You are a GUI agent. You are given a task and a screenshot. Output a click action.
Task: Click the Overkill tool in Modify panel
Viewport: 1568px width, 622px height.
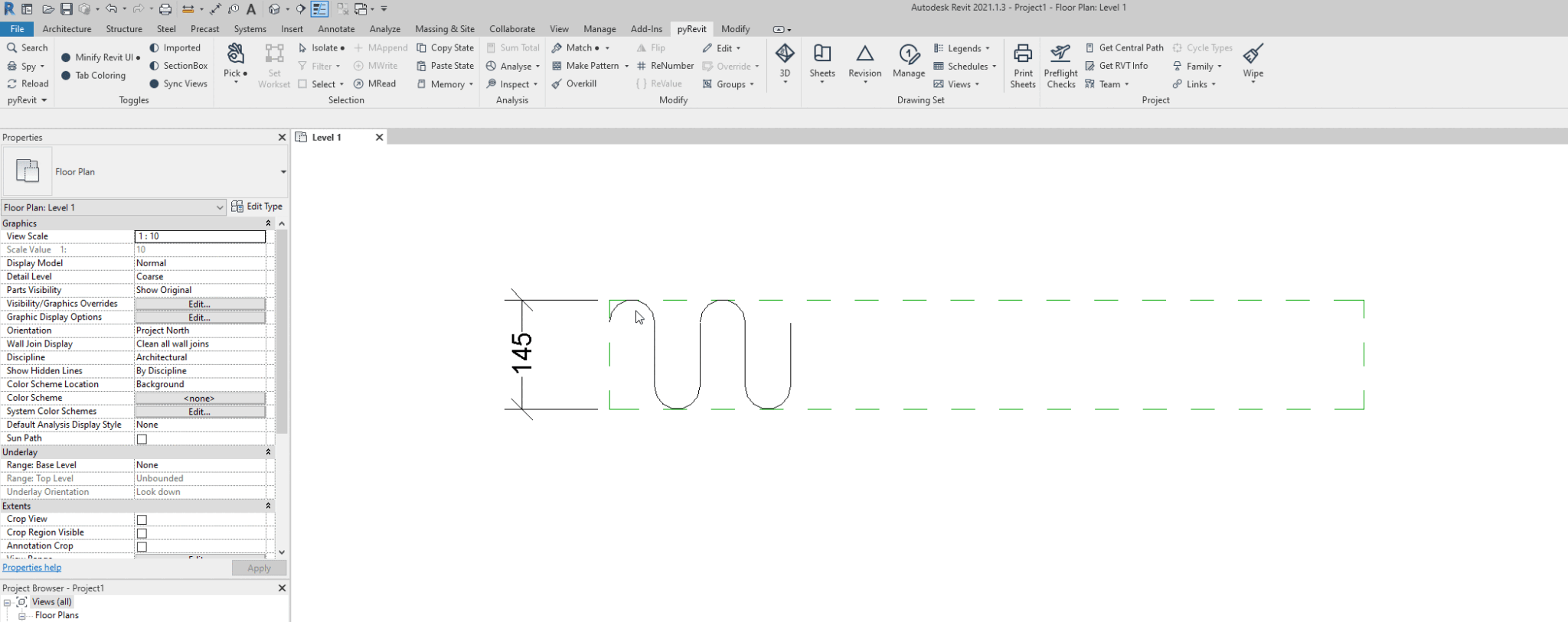(573, 83)
